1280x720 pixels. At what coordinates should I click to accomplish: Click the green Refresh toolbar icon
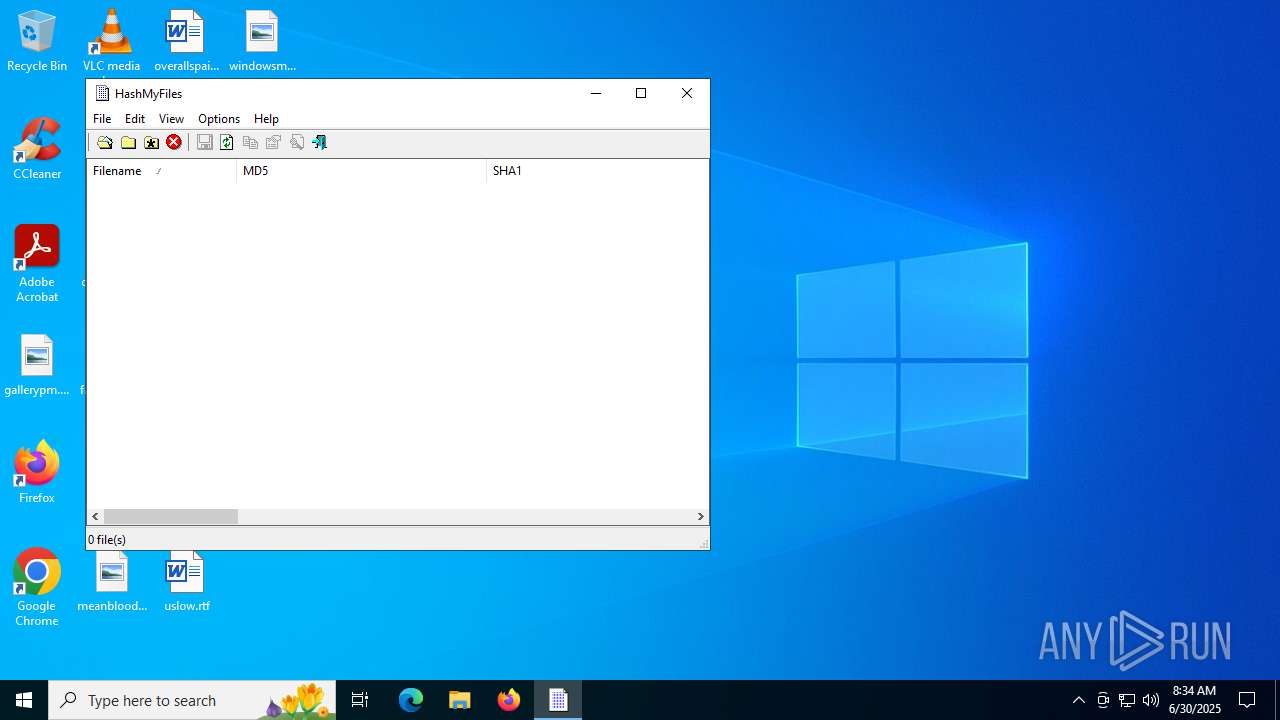(227, 142)
